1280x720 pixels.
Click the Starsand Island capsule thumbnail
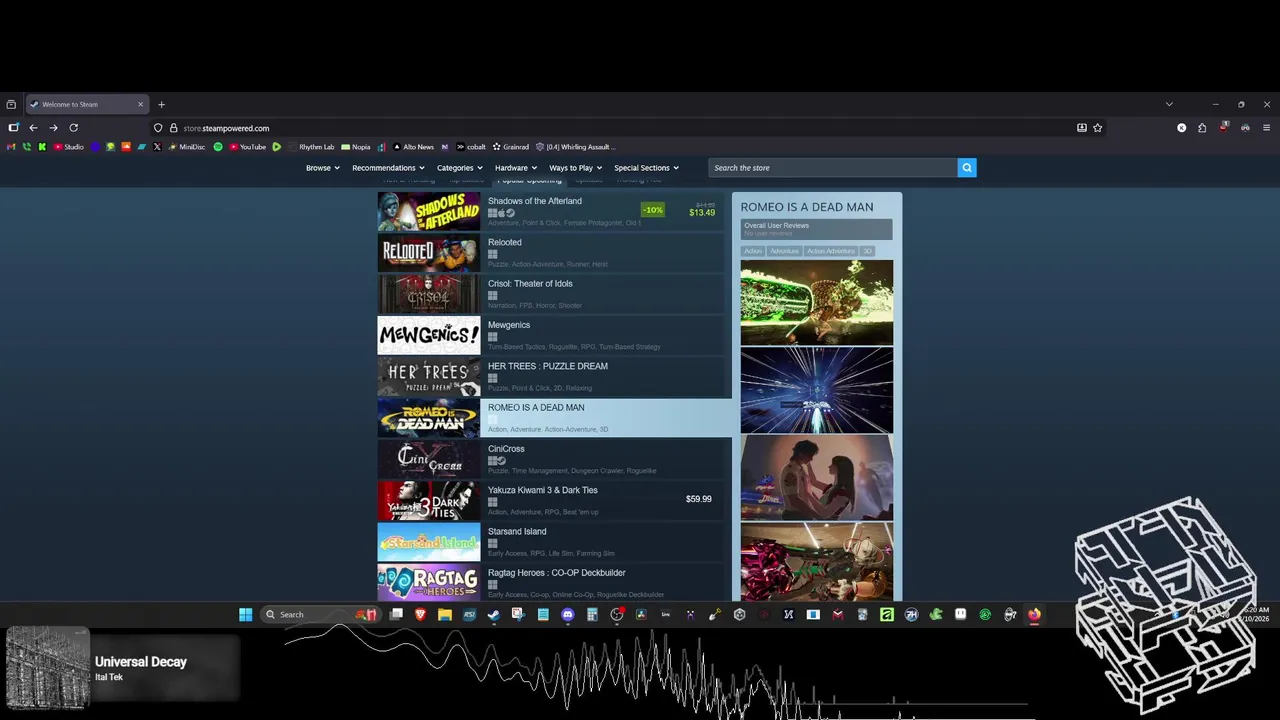(x=429, y=542)
